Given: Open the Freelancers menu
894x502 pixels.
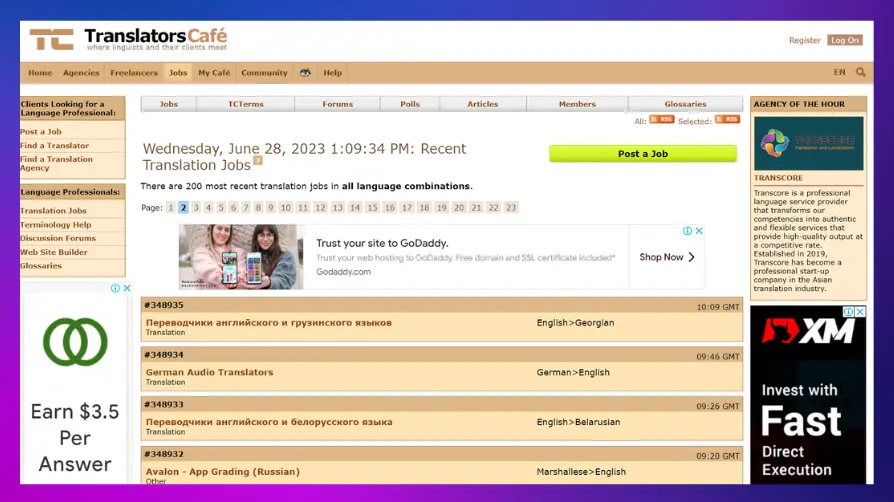Looking at the screenshot, I should tap(134, 72).
